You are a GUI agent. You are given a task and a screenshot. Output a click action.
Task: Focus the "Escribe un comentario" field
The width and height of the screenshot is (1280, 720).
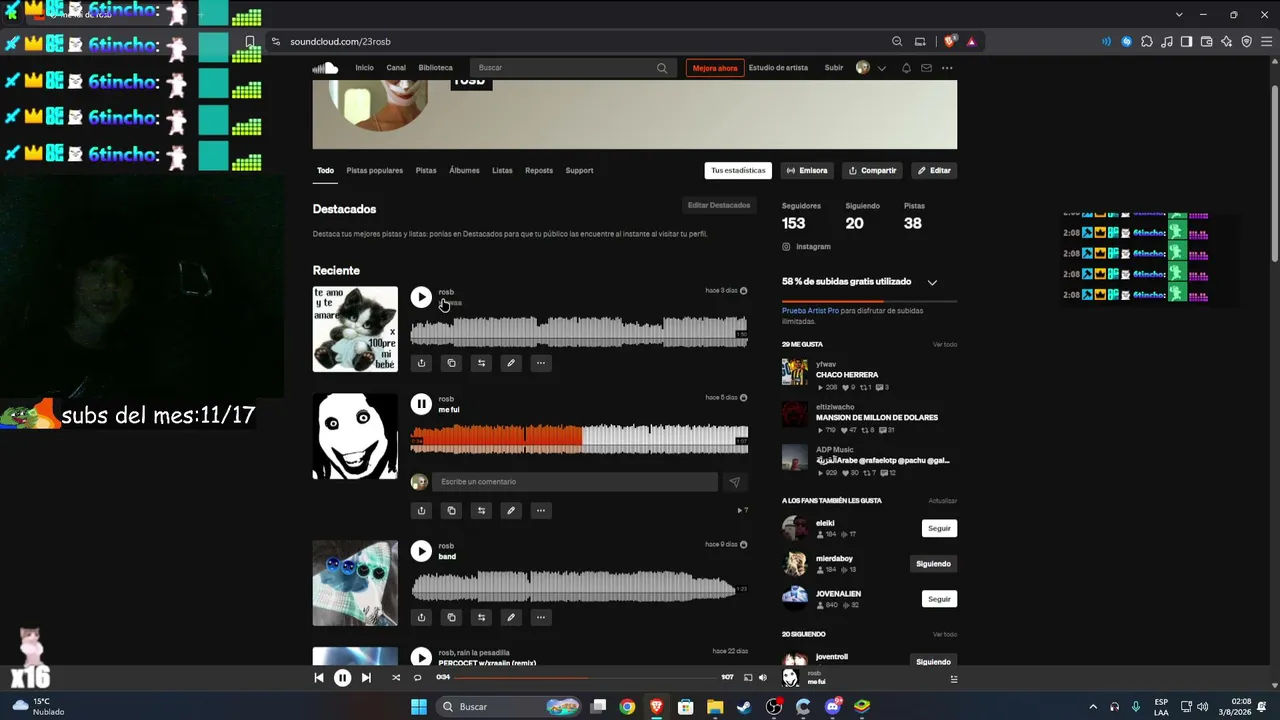pyautogui.click(x=575, y=482)
